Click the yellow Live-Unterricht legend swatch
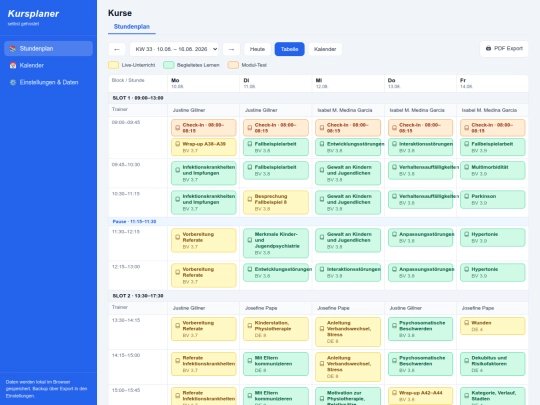 pos(113,65)
